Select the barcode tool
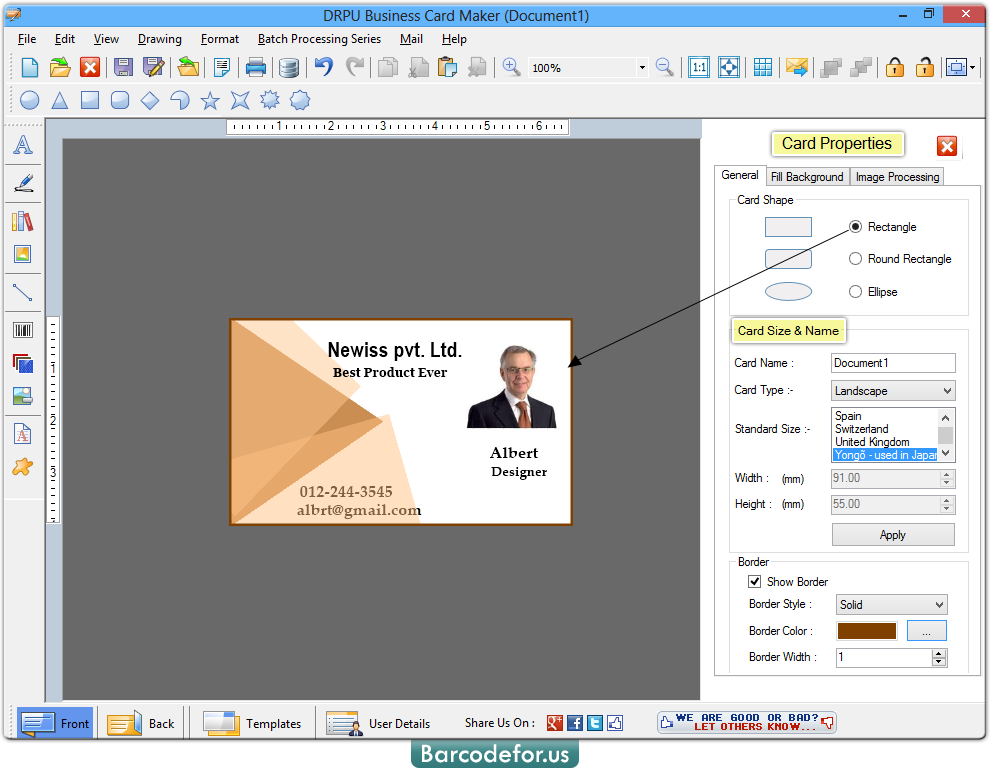 (x=23, y=330)
